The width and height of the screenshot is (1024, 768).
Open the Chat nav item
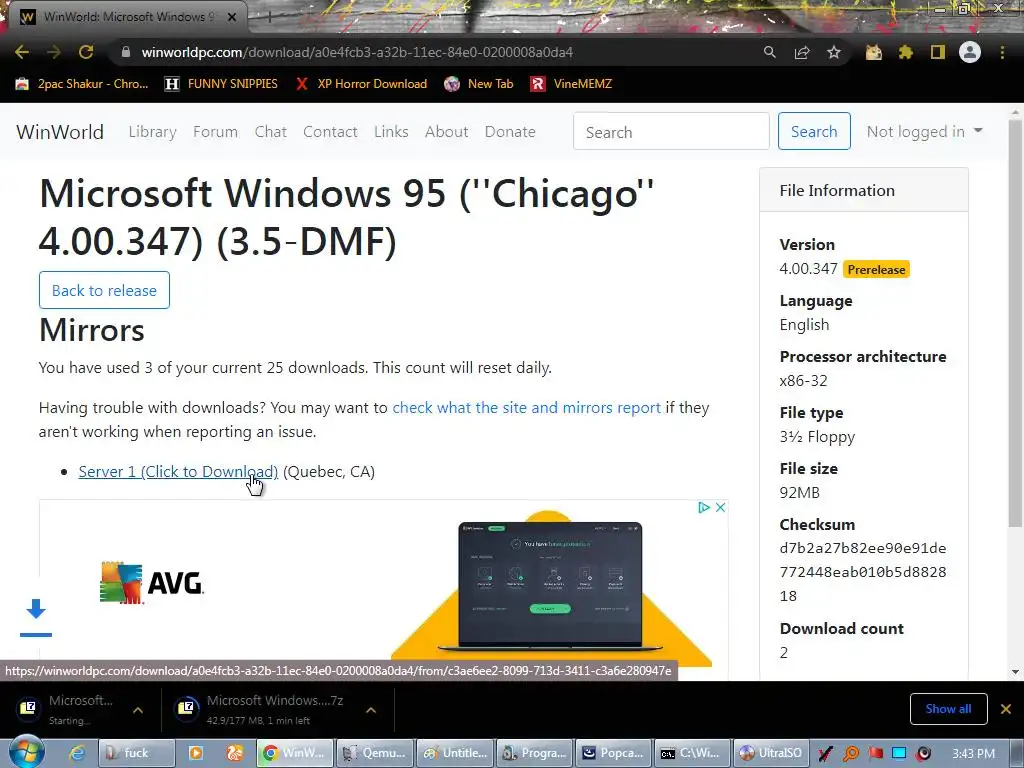click(x=270, y=132)
